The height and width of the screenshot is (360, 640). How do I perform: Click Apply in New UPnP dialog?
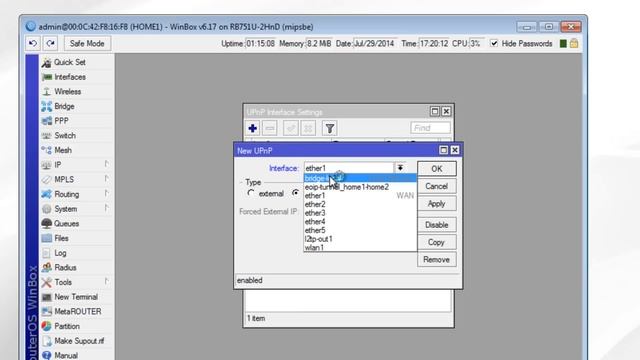click(437, 204)
